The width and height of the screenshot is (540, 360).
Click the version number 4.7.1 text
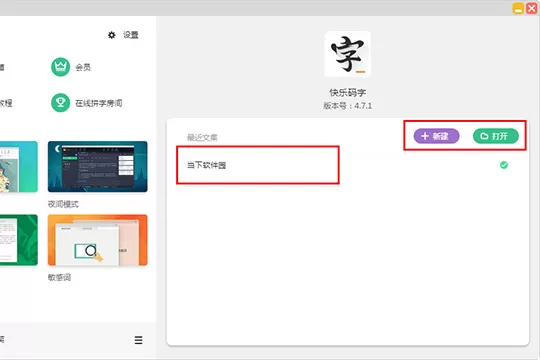click(363, 106)
